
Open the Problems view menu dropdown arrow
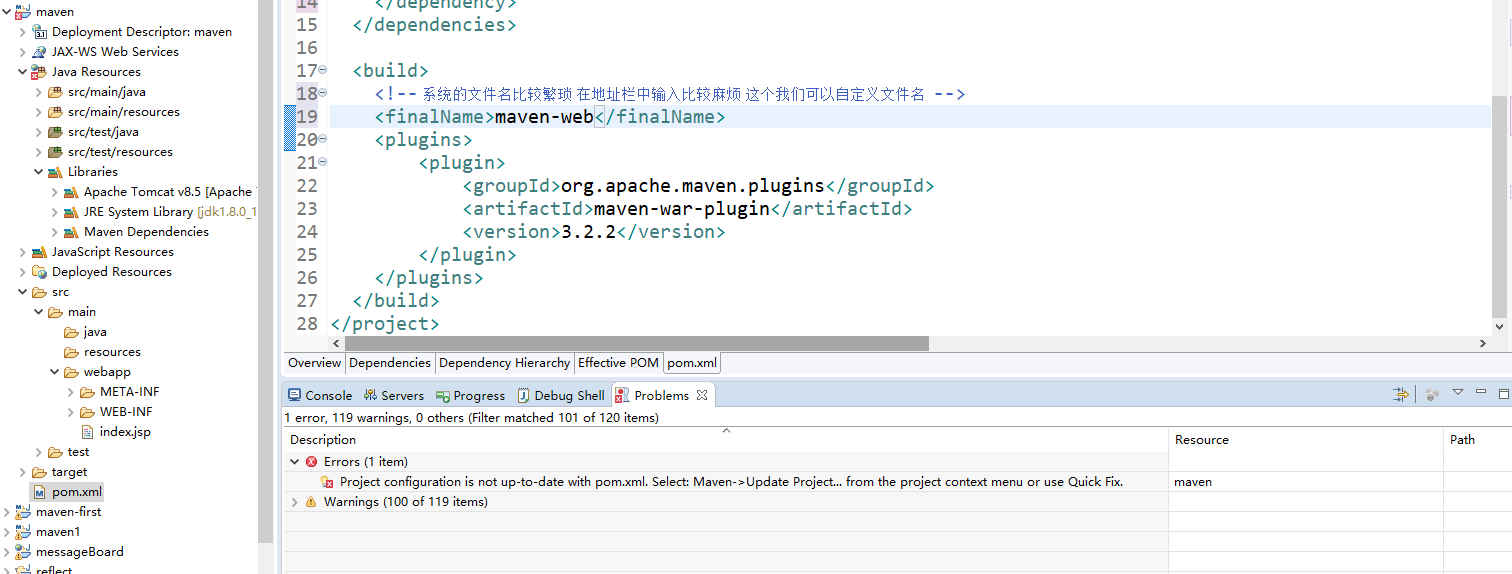click(1458, 393)
